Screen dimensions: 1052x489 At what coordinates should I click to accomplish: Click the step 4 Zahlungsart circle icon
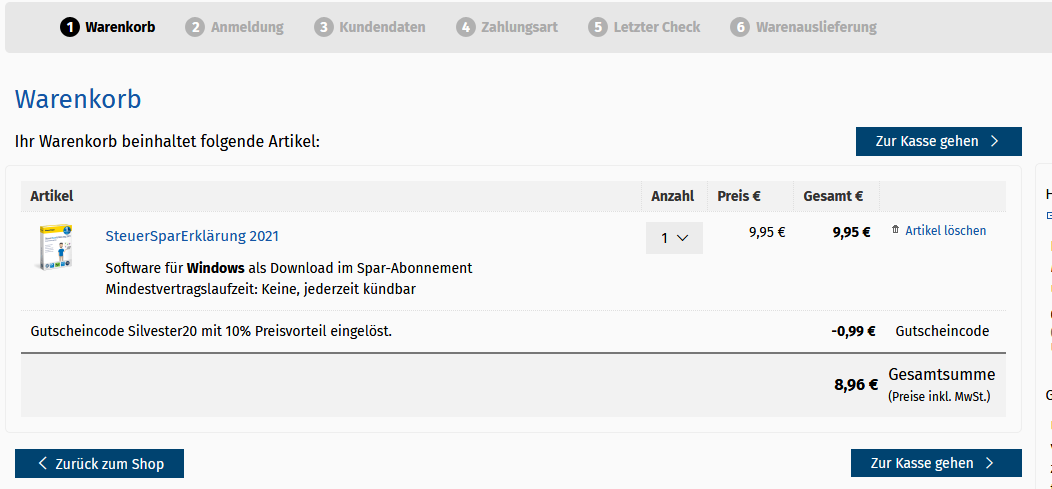click(x=465, y=28)
